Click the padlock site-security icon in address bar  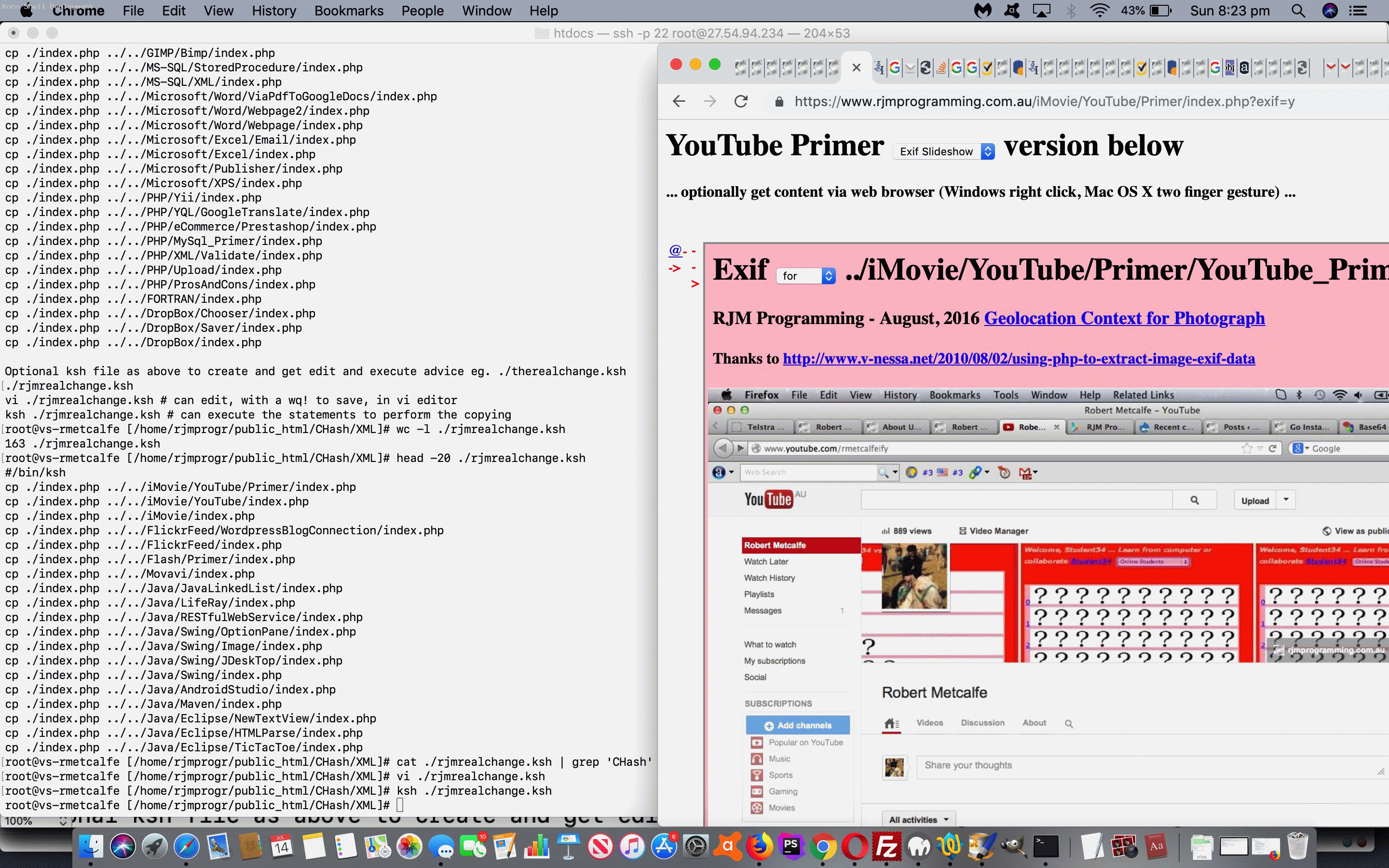click(x=779, y=102)
